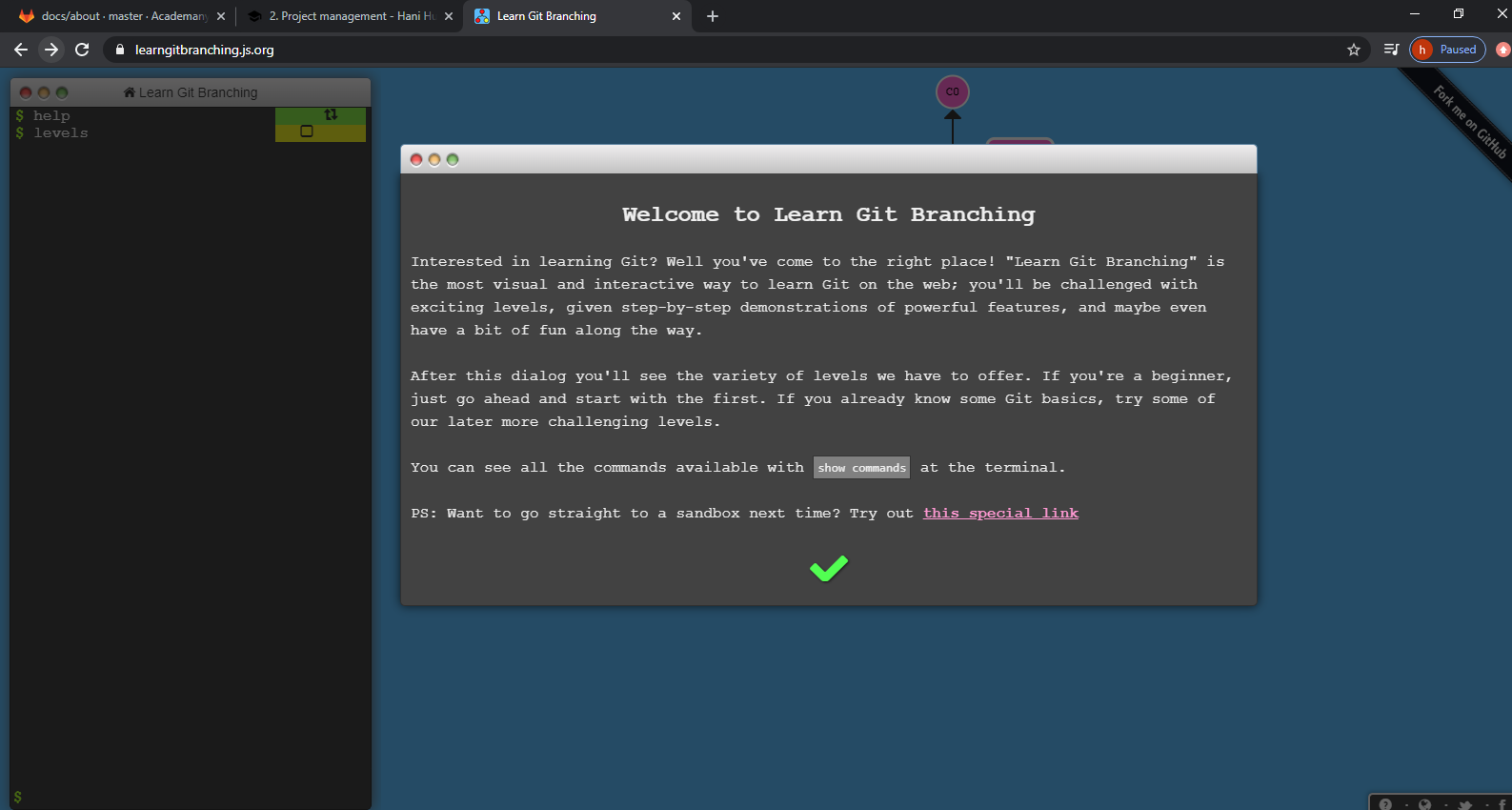Click the green dot on welcome dialog
Image resolution: width=1512 pixels, height=810 pixels.
coord(453,159)
